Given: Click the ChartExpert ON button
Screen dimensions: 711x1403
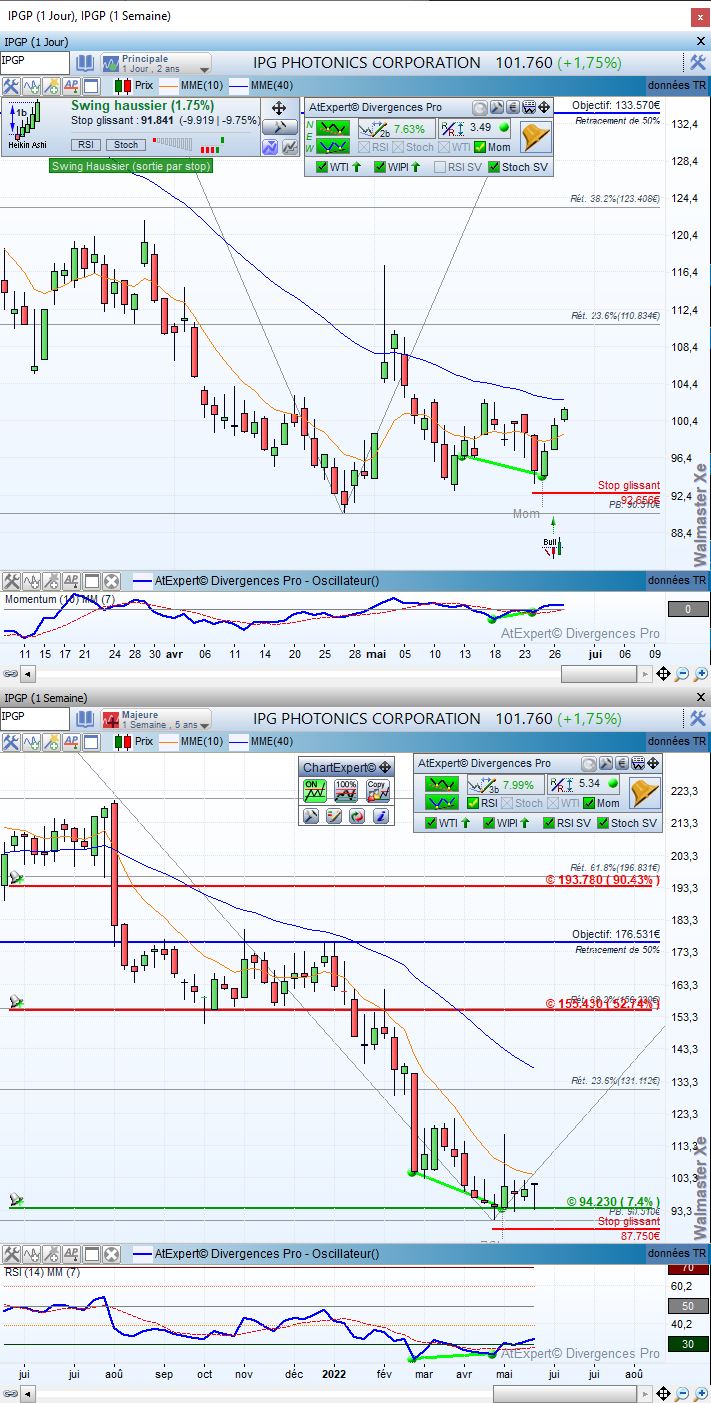Looking at the screenshot, I should pos(315,792).
